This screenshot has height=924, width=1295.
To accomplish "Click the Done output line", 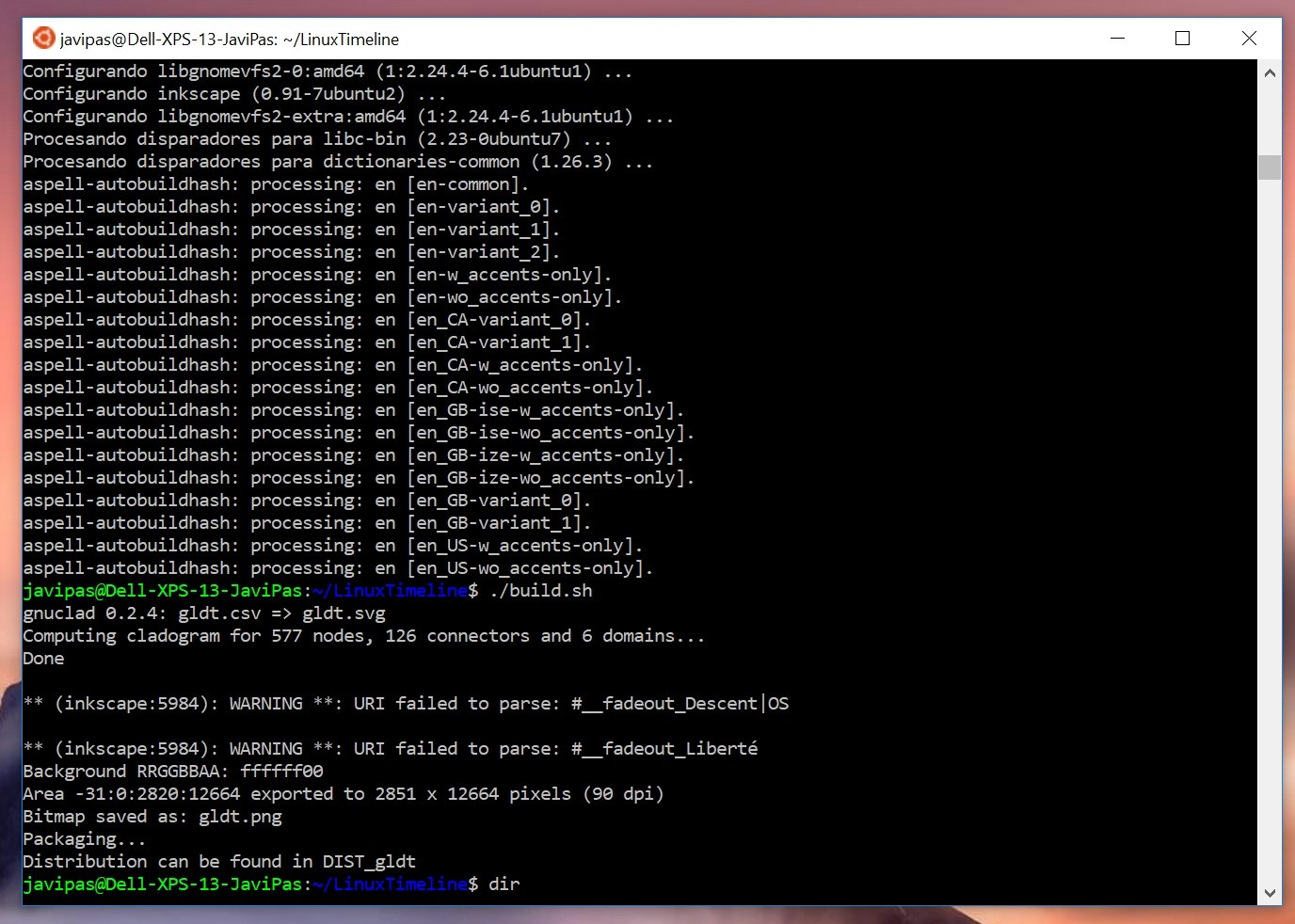I will click(x=43, y=659).
